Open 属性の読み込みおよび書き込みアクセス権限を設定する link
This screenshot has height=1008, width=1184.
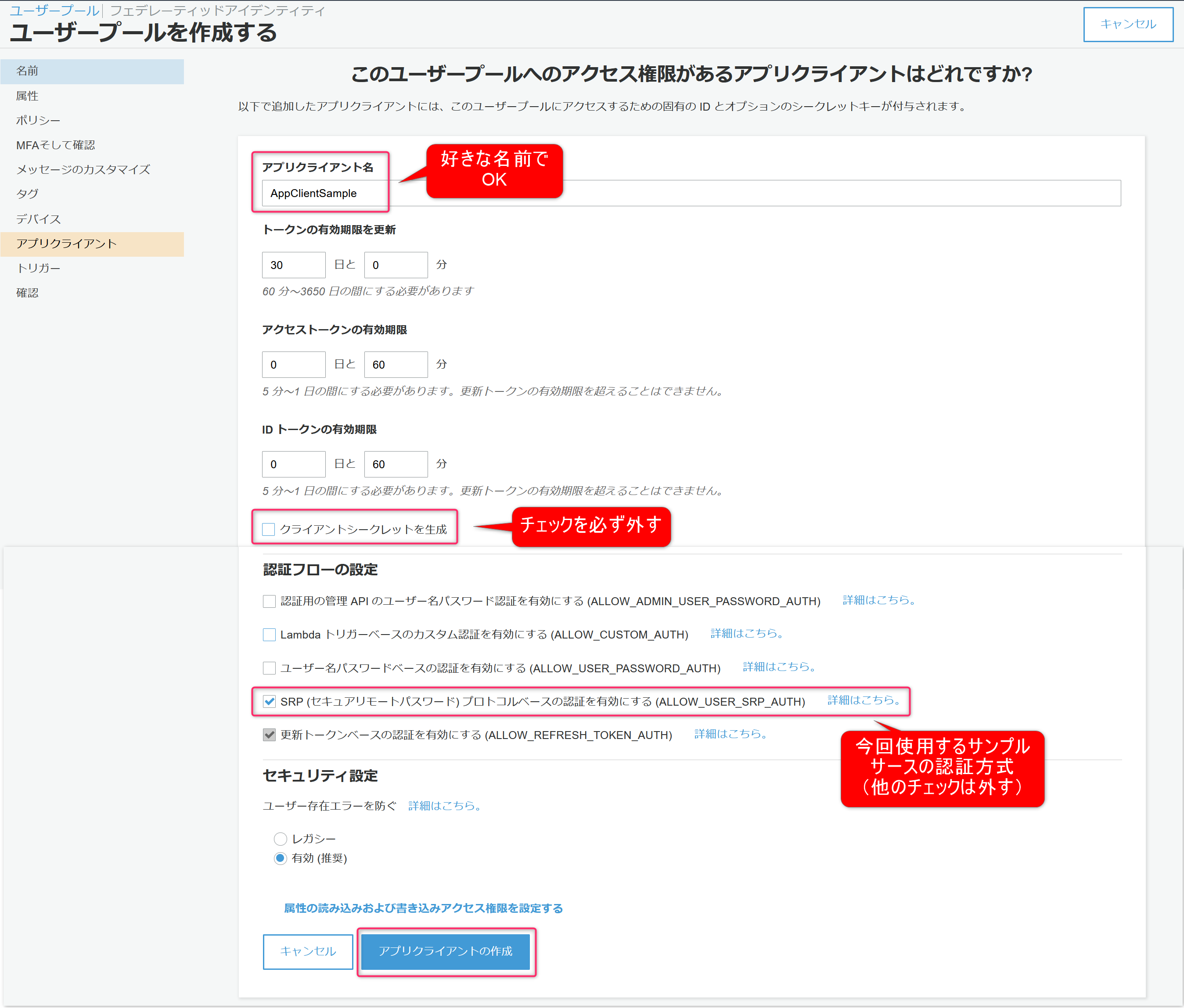[423, 908]
